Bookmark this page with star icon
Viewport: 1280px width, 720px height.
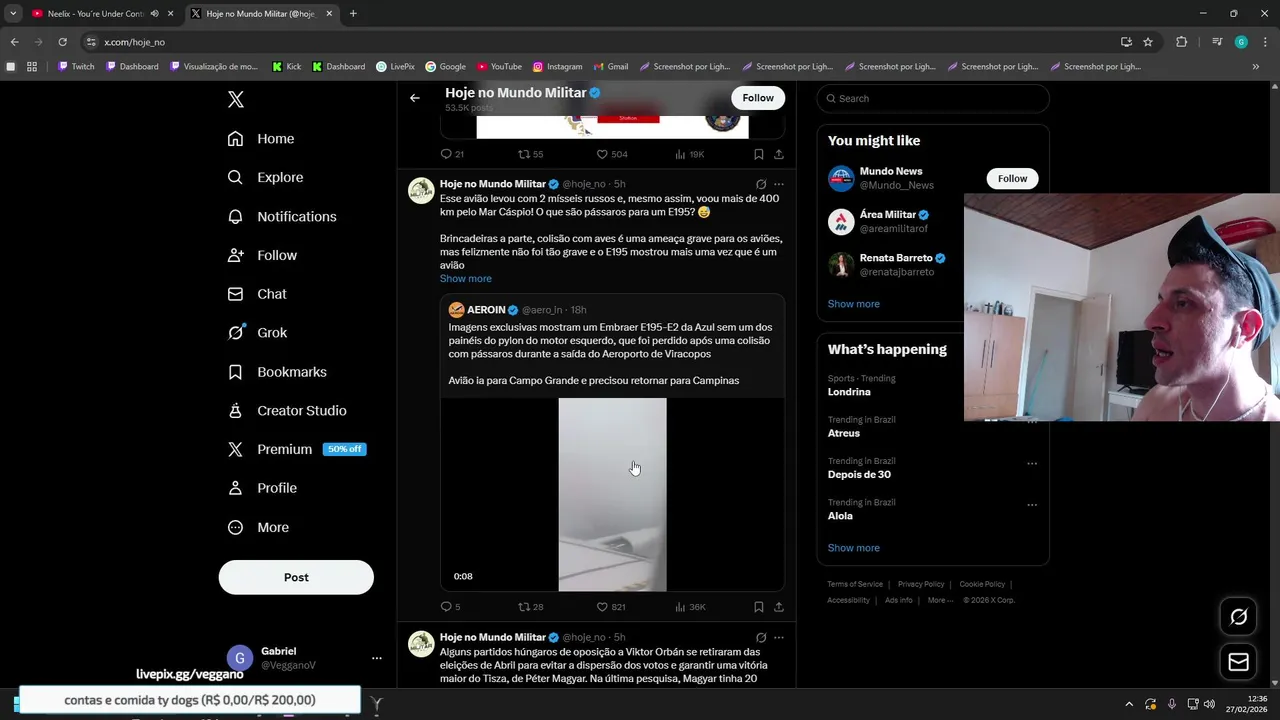pos(1148,42)
